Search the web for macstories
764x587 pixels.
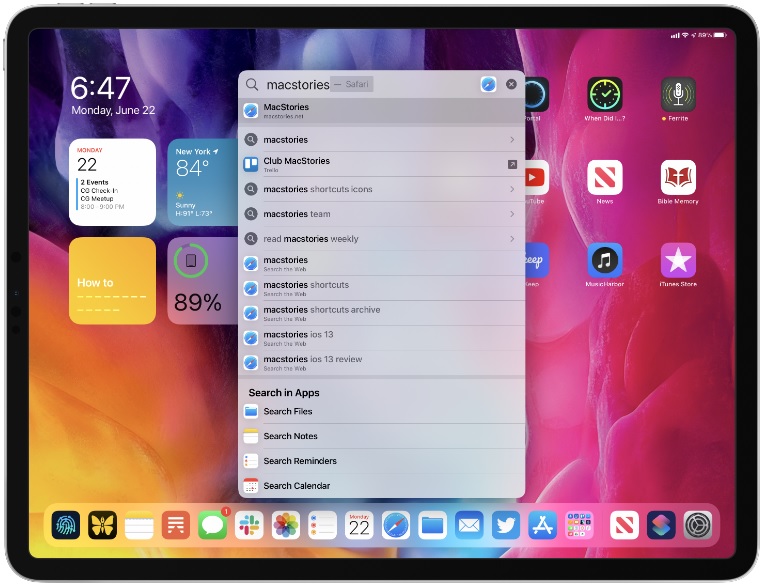click(x=382, y=264)
